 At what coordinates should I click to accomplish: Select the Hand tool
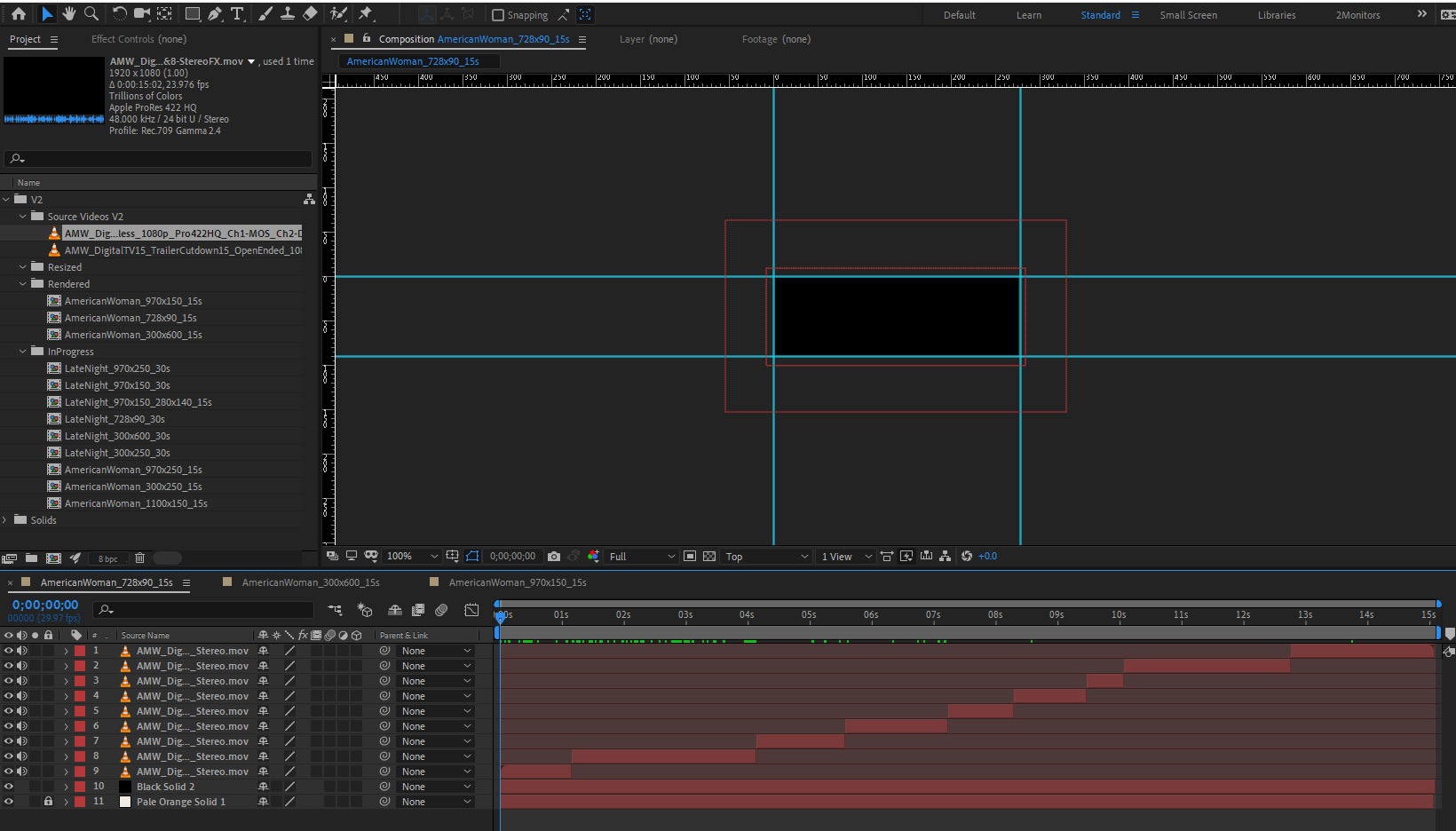point(68,14)
